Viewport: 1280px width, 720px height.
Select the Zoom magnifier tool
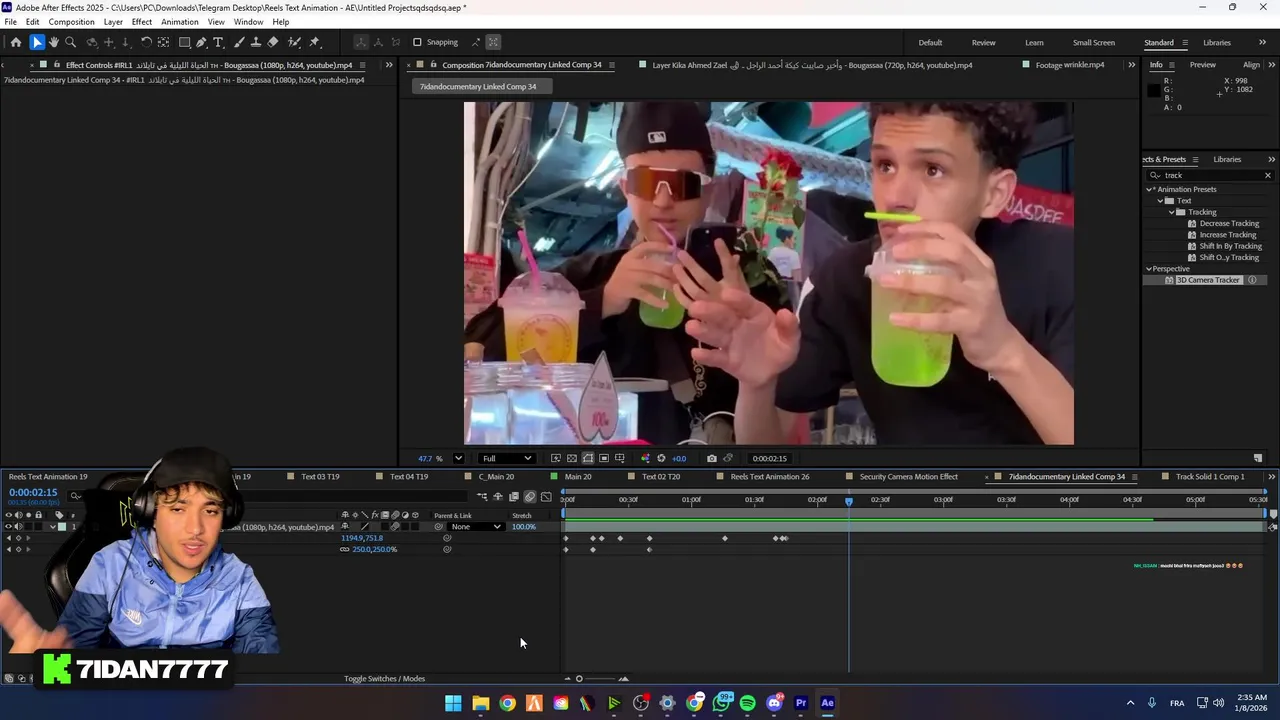pyautogui.click(x=70, y=42)
